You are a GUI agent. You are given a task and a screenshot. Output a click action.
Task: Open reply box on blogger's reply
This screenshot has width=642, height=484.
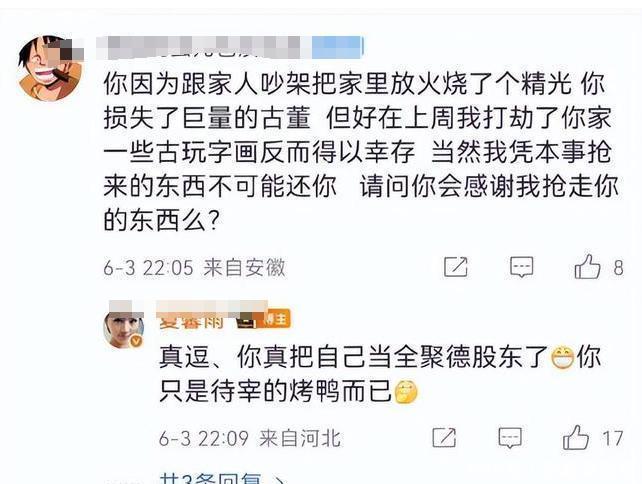[510, 438]
